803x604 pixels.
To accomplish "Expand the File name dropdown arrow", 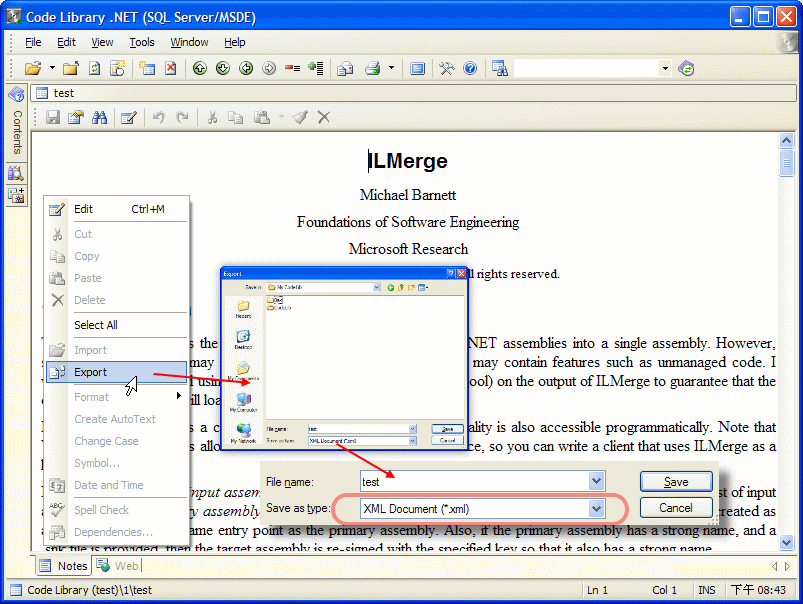I will (x=597, y=482).
